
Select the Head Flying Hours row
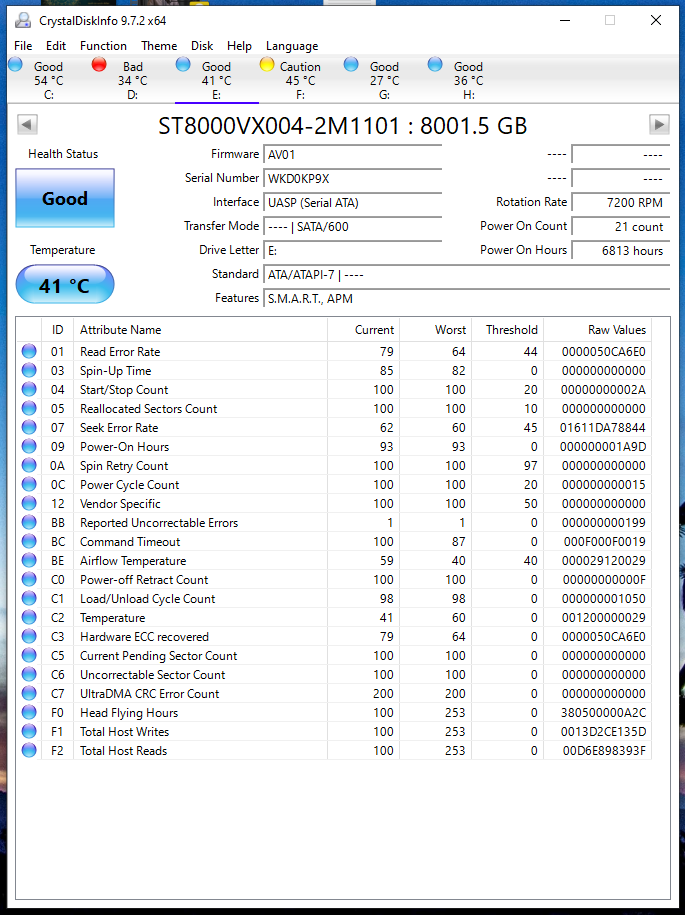point(334,713)
